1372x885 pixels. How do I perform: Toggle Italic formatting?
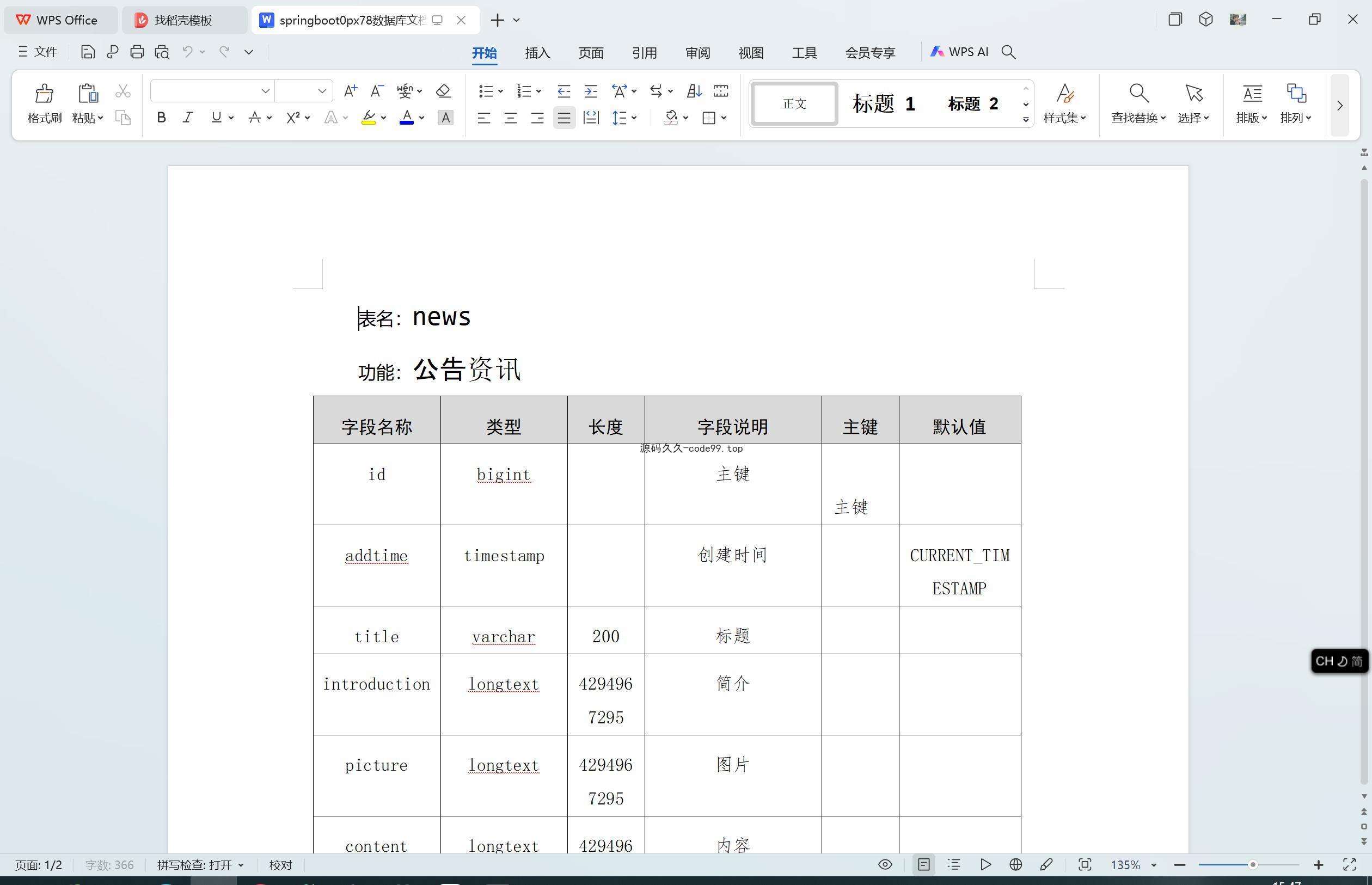[187, 118]
